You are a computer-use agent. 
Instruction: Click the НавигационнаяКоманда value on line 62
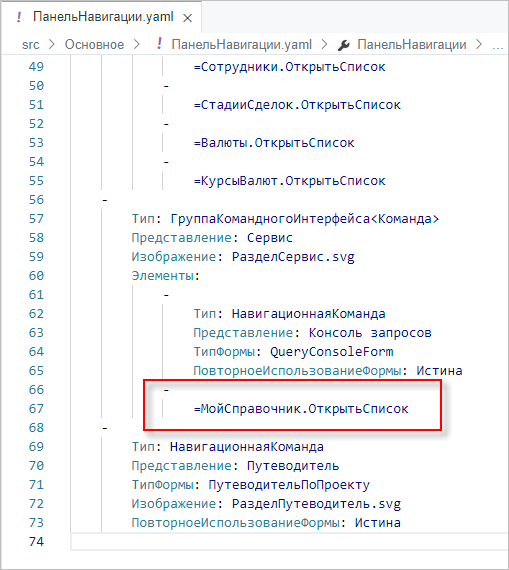[x=309, y=314]
